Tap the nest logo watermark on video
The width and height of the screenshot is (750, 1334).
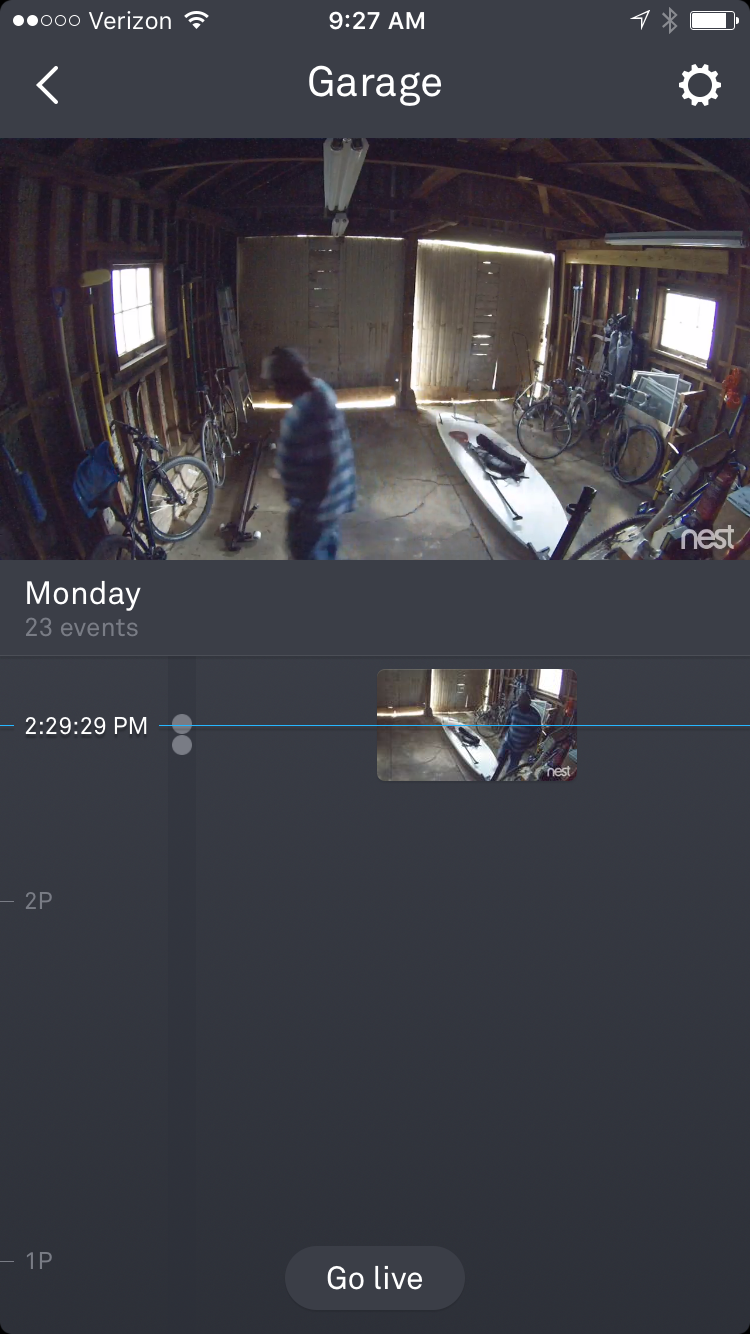[707, 538]
